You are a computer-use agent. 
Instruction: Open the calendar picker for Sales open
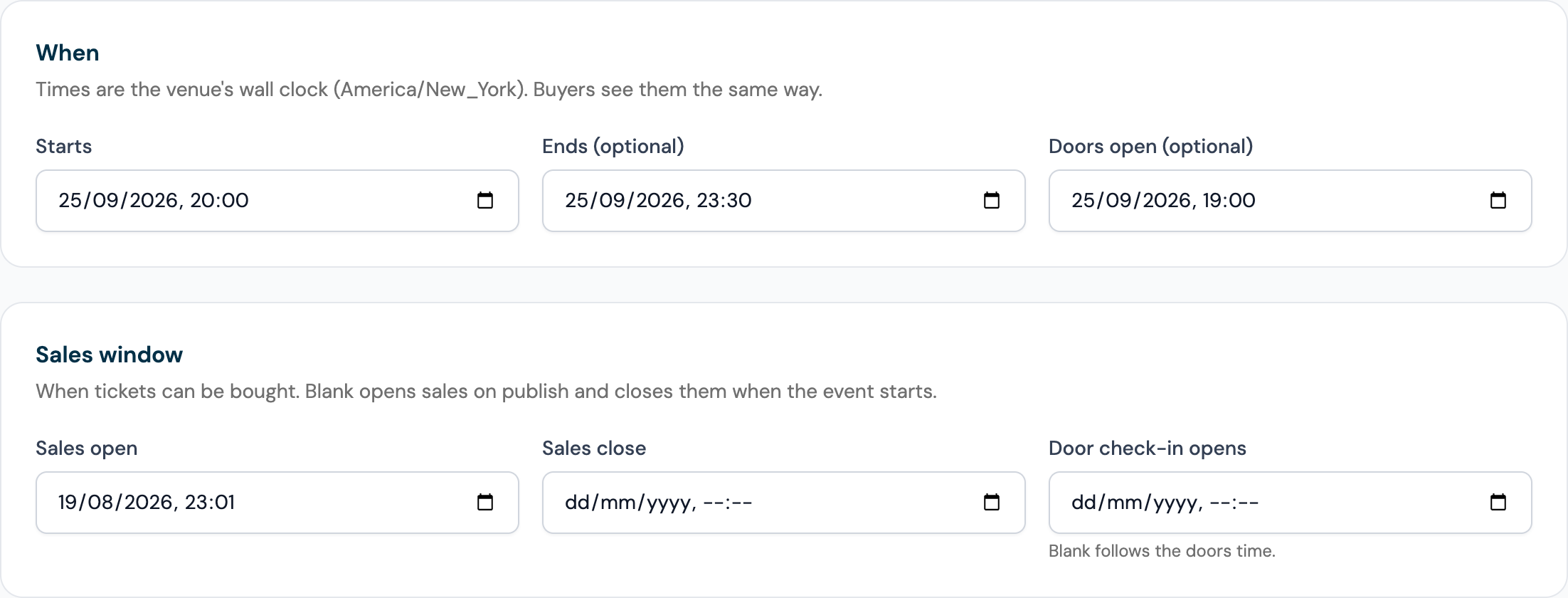pyautogui.click(x=485, y=502)
